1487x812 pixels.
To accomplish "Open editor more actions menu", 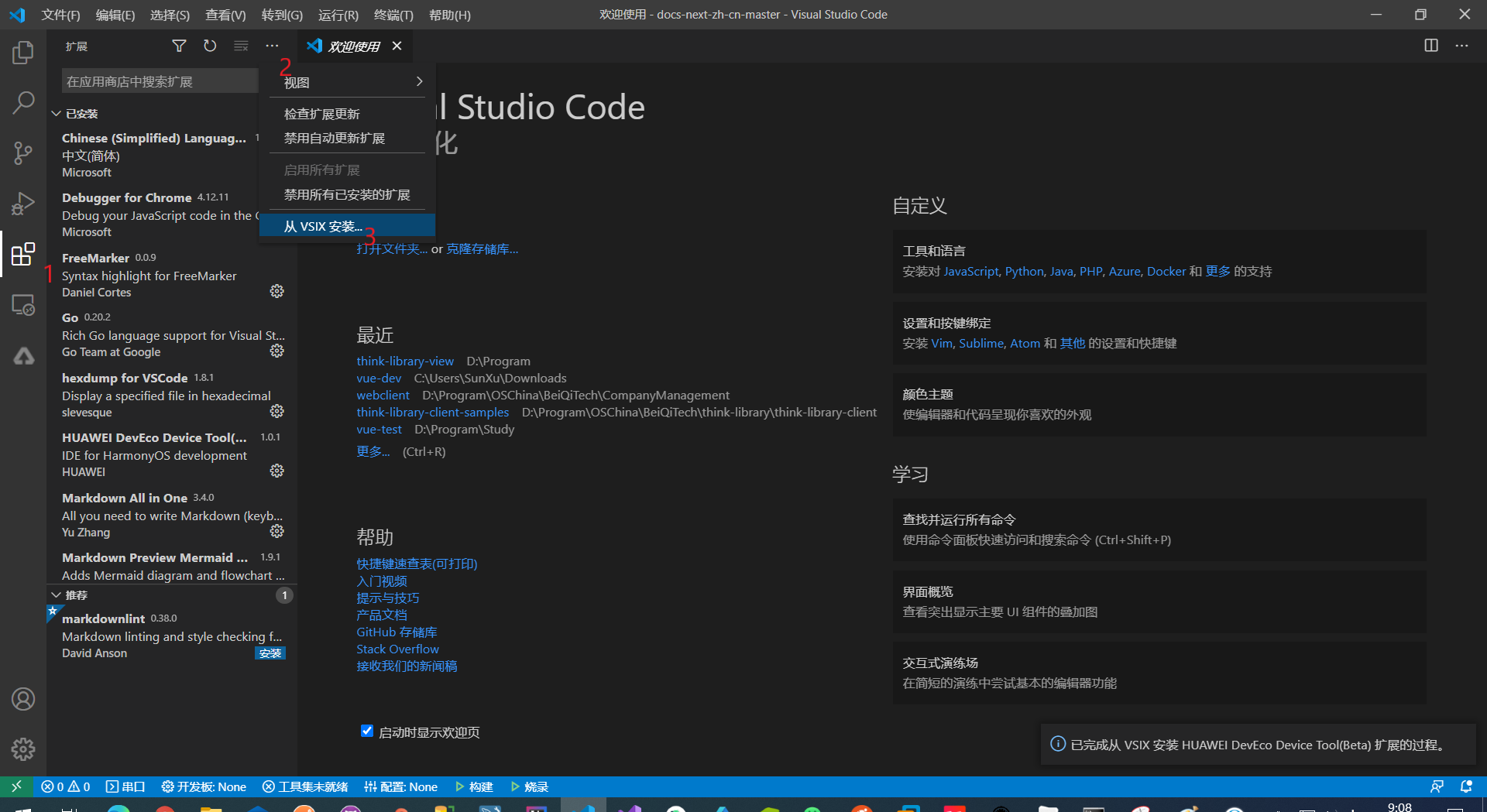I will coord(1461,46).
